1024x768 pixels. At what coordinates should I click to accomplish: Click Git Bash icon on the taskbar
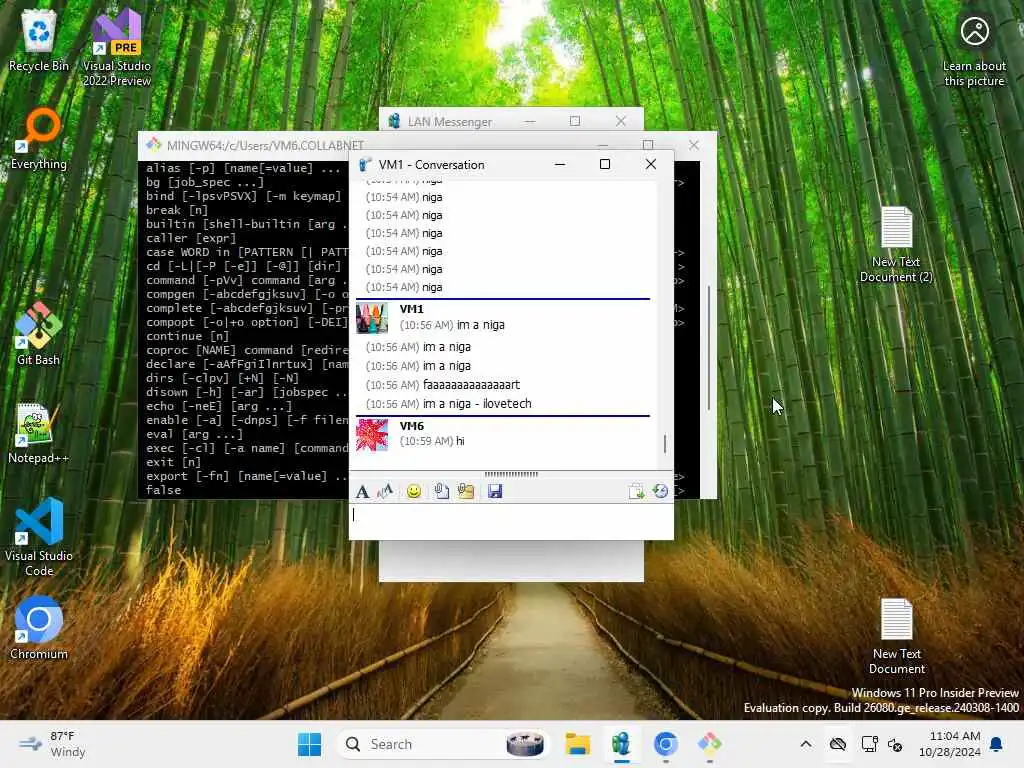pyautogui.click(x=709, y=744)
